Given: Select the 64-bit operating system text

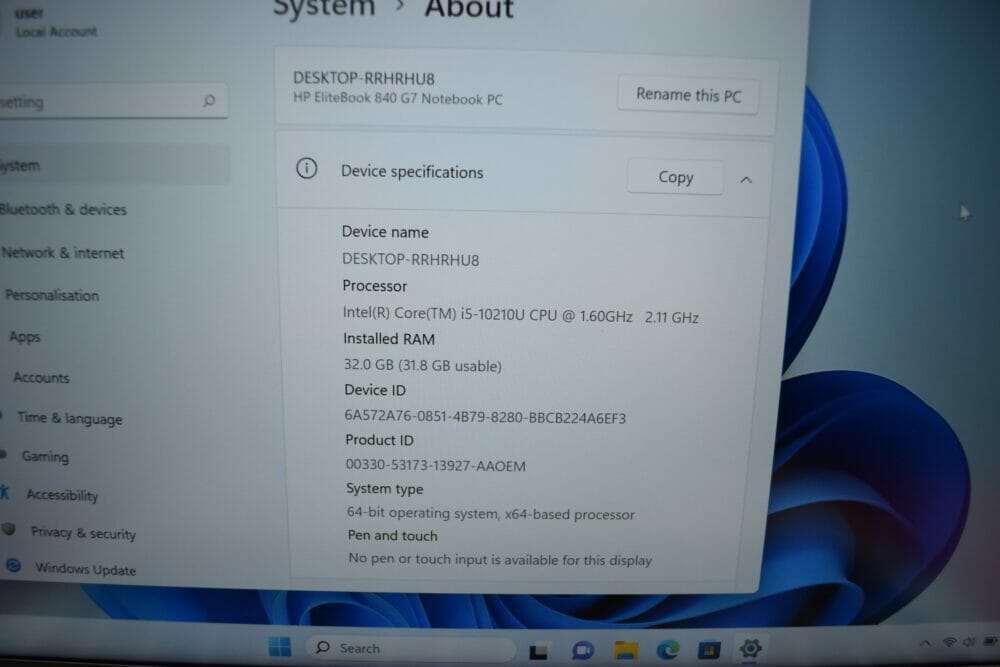Looking at the screenshot, I should [x=490, y=513].
